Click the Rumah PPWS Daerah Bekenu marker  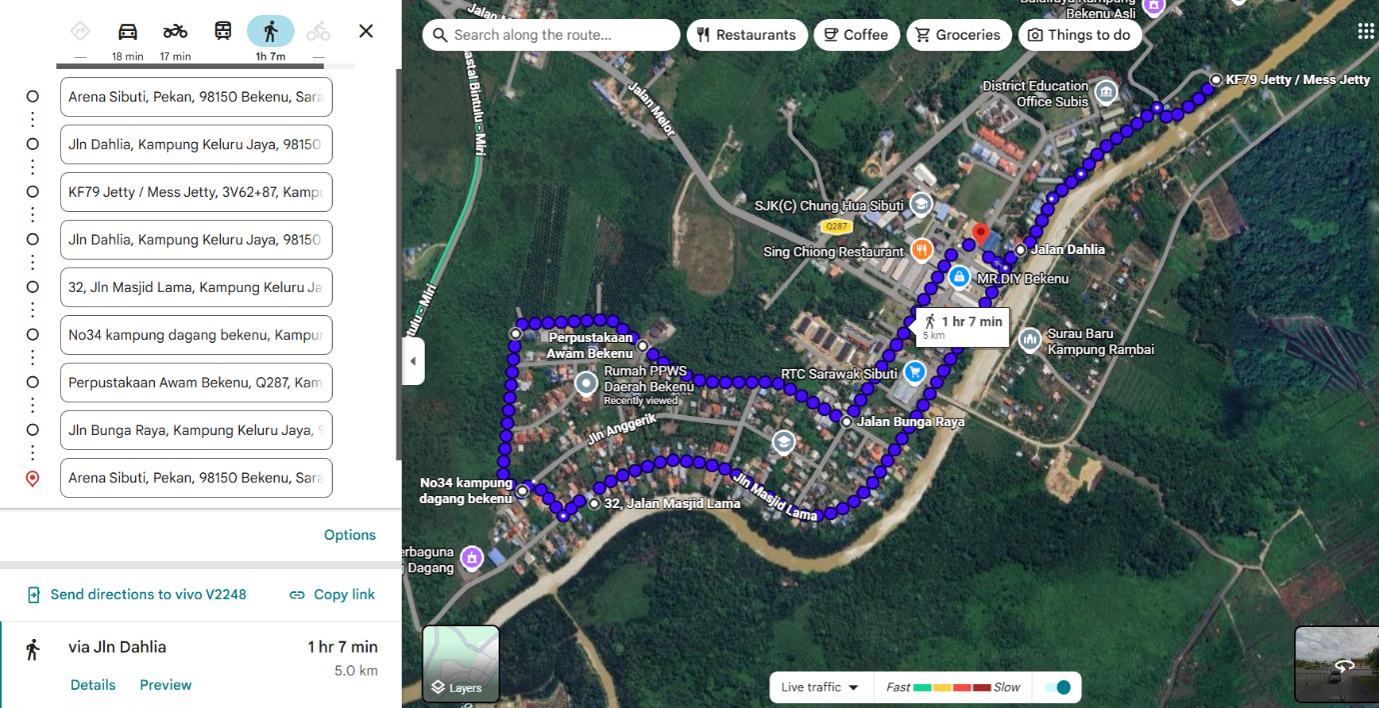click(586, 381)
